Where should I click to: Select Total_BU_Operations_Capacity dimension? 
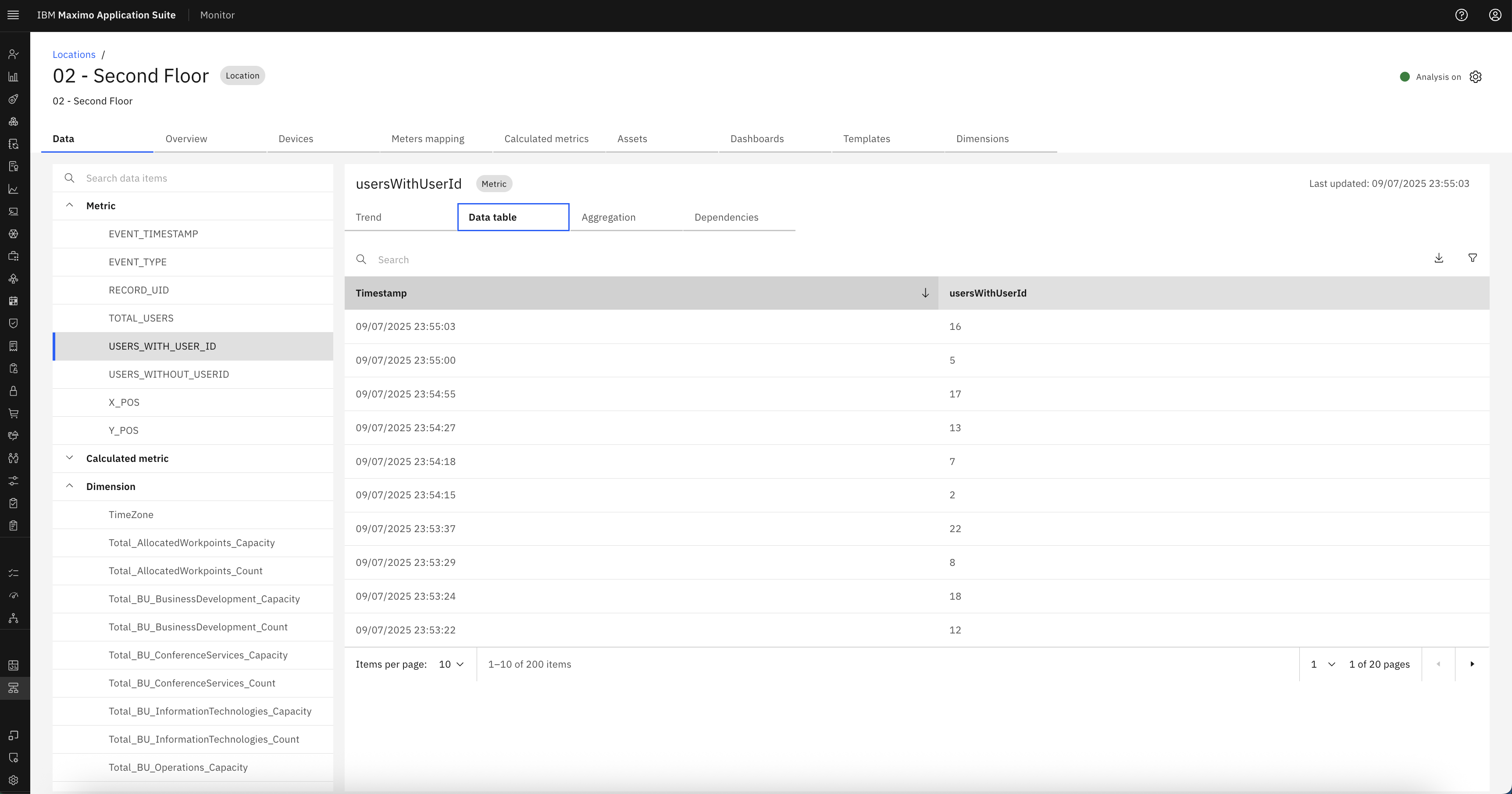(193, 768)
